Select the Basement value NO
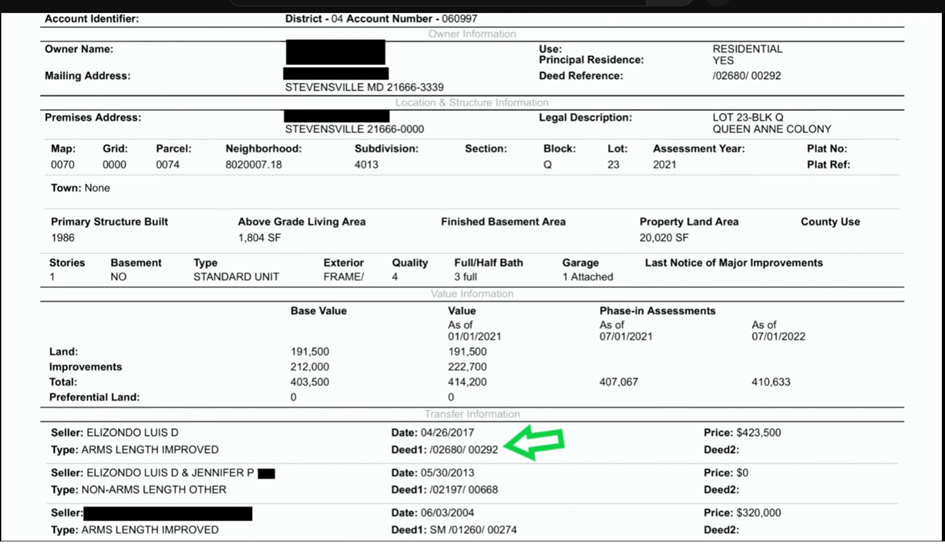 click(x=119, y=277)
